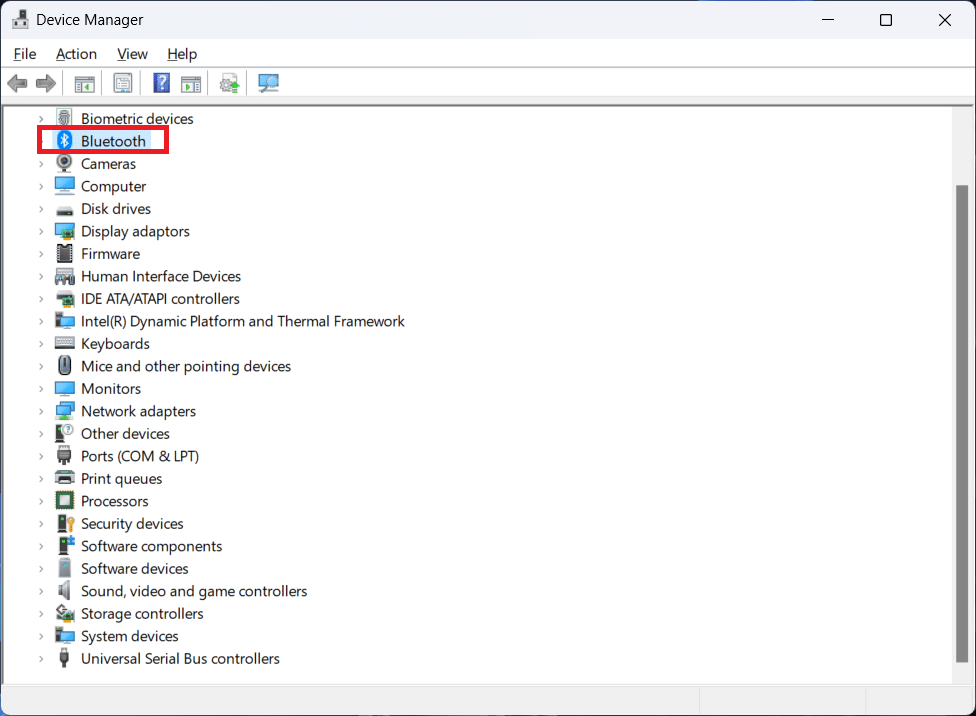The image size is (976, 716).
Task: Open the Action menu
Action: coord(76,54)
